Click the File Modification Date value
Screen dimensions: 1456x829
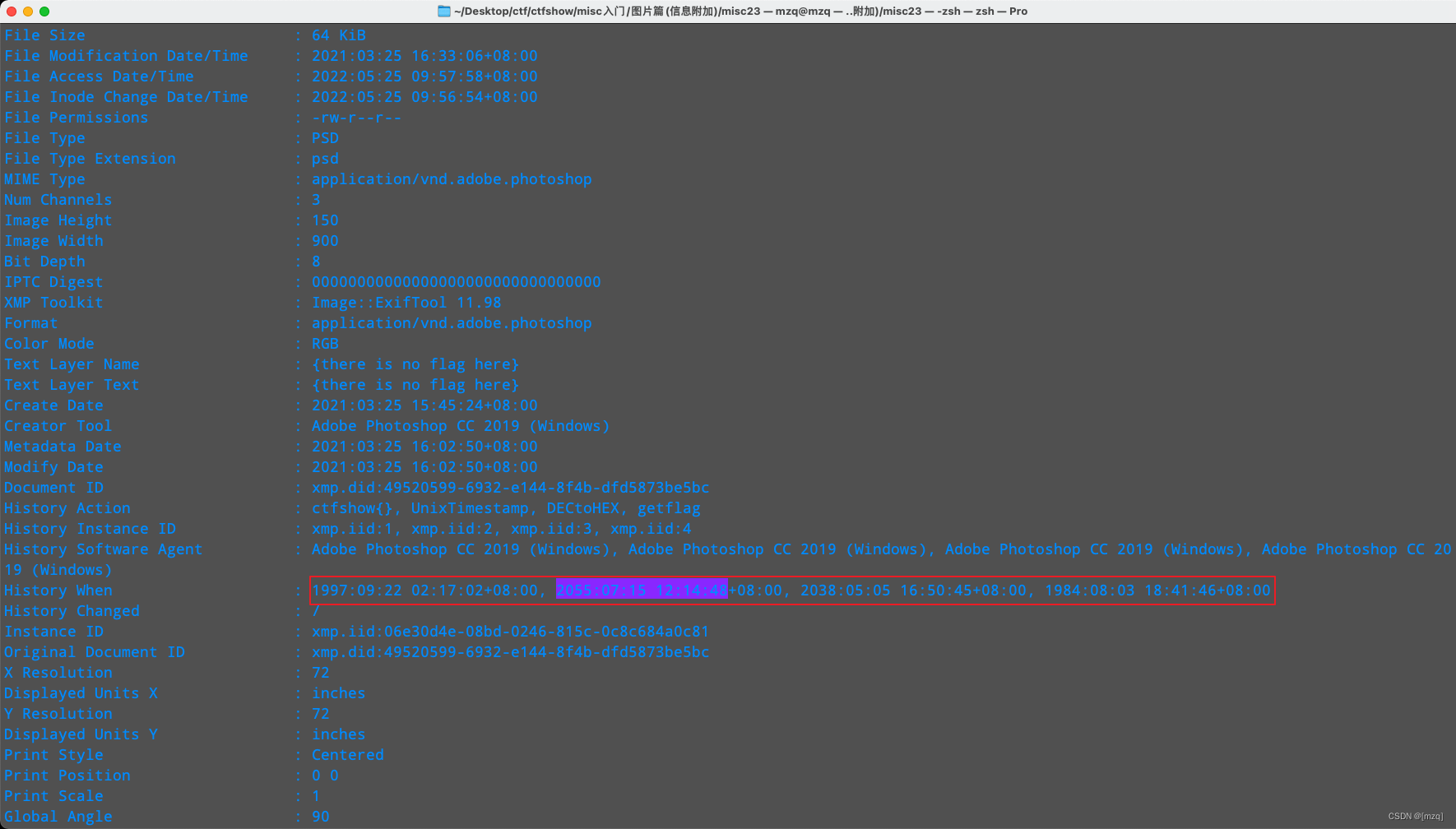tap(424, 56)
